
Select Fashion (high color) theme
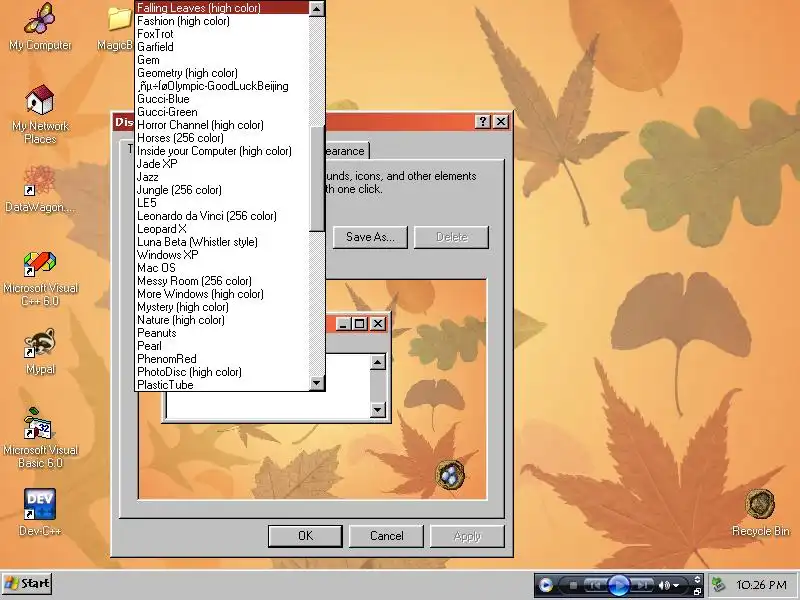tap(222, 21)
